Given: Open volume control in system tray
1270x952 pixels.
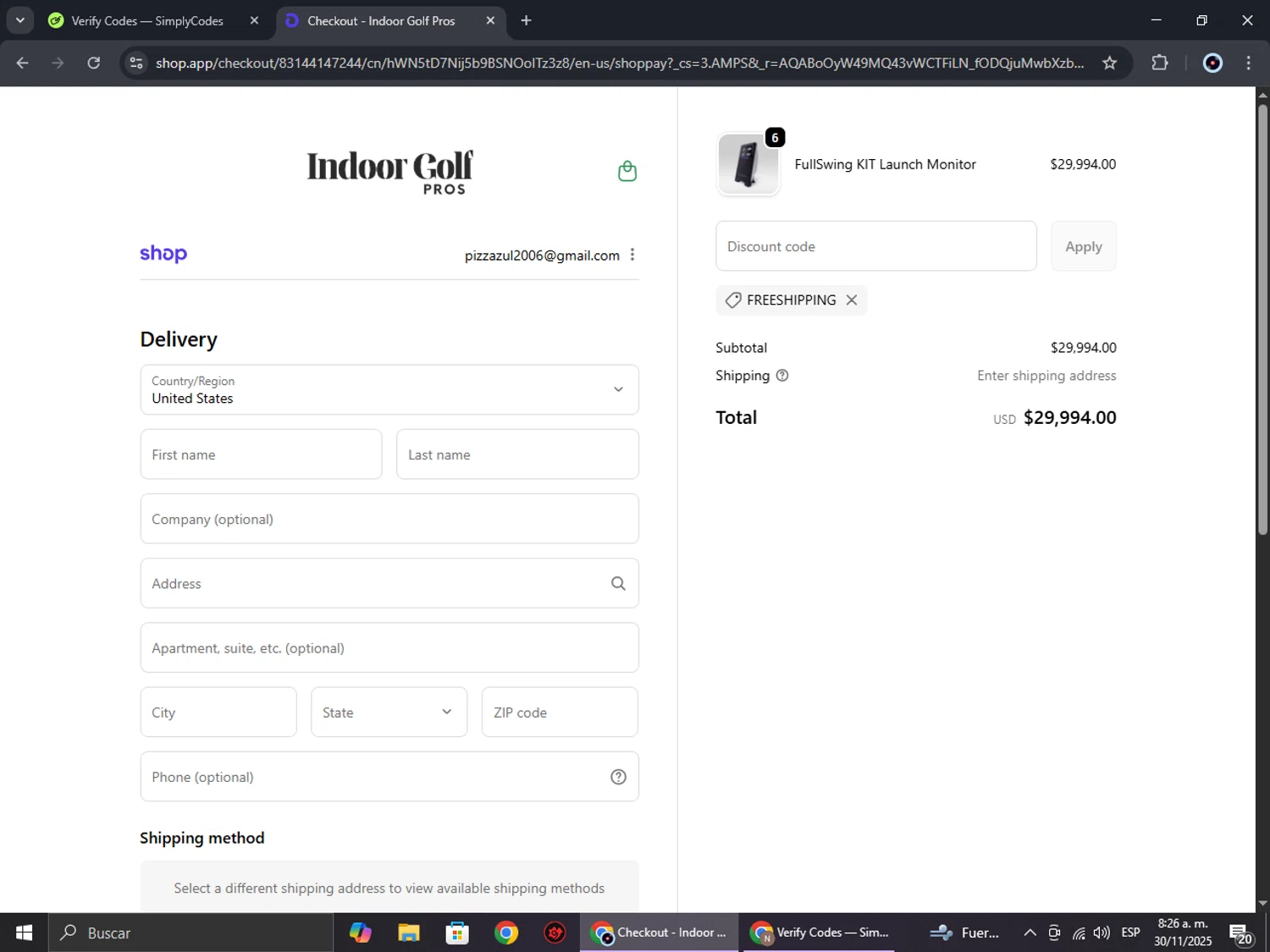Looking at the screenshot, I should tap(1102, 933).
